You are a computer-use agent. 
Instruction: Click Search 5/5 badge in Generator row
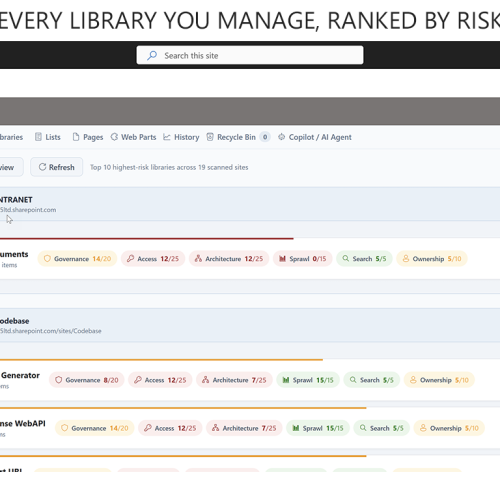point(372,380)
